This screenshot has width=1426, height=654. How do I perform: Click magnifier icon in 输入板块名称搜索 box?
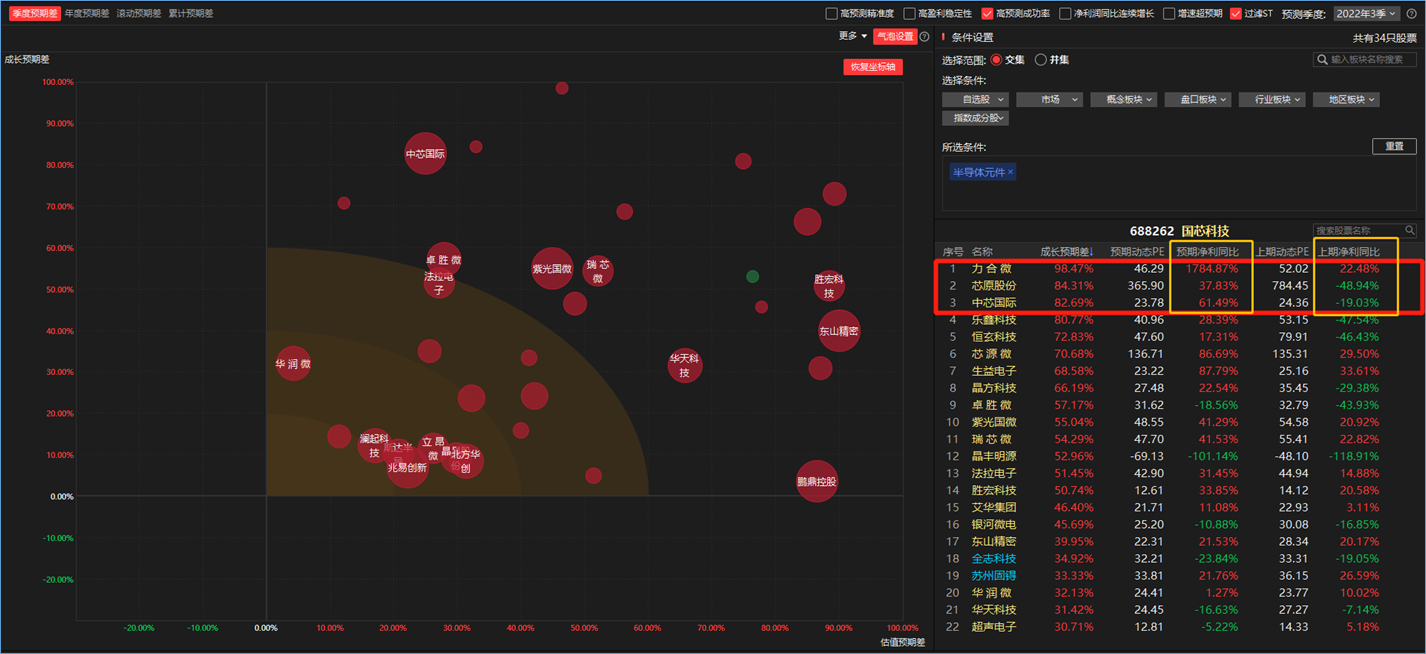(1322, 60)
